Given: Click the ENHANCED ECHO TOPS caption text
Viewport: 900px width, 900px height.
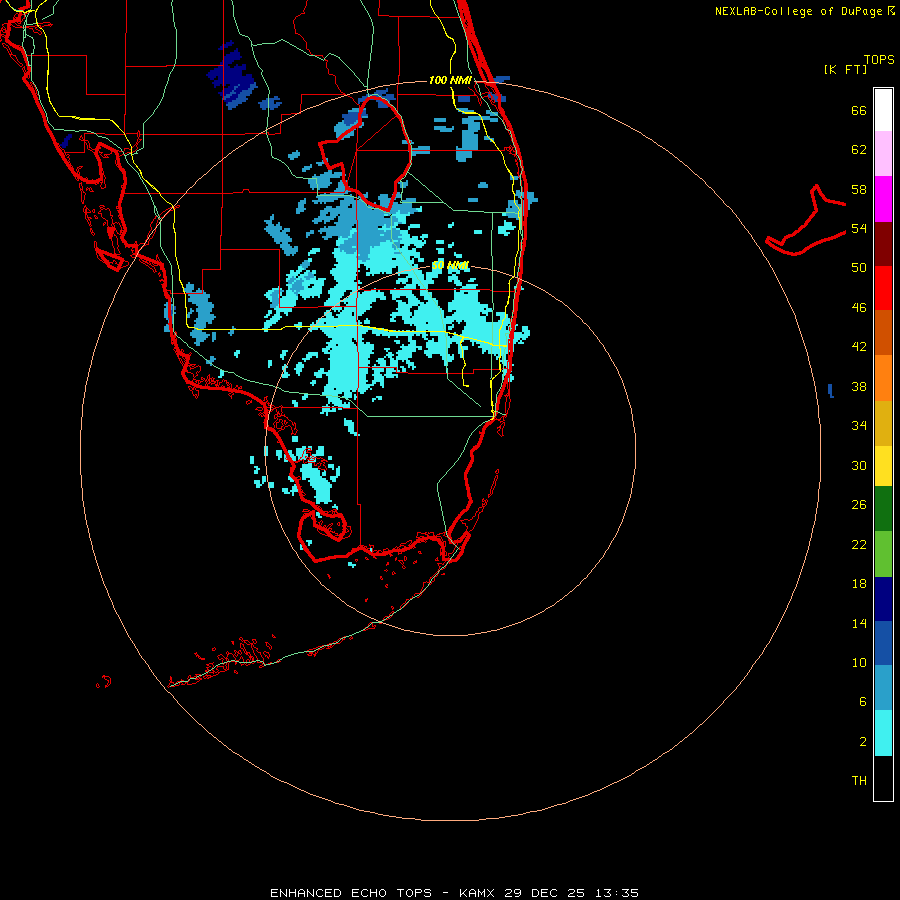Looking at the screenshot, I should 351,893.
